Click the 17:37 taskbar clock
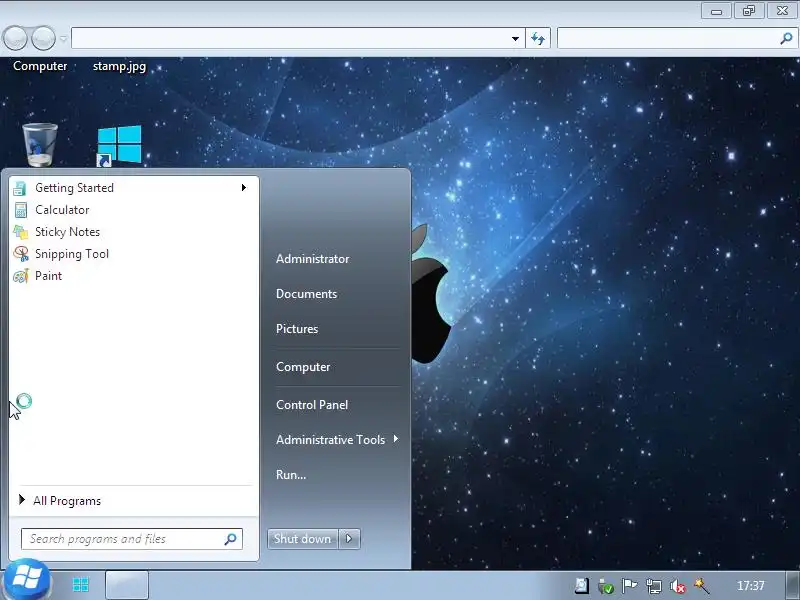The image size is (800, 600). pyautogui.click(x=751, y=586)
